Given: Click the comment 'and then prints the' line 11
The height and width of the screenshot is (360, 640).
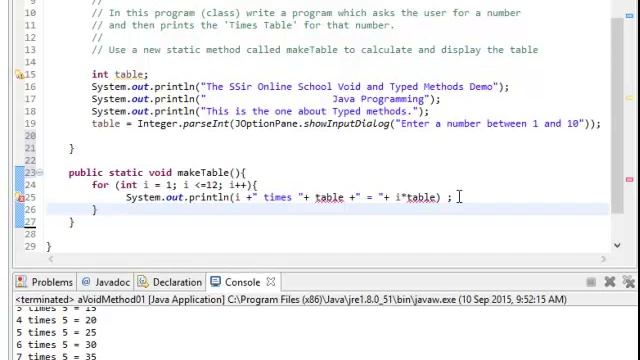Looking at the screenshot, I should pos(243,25).
